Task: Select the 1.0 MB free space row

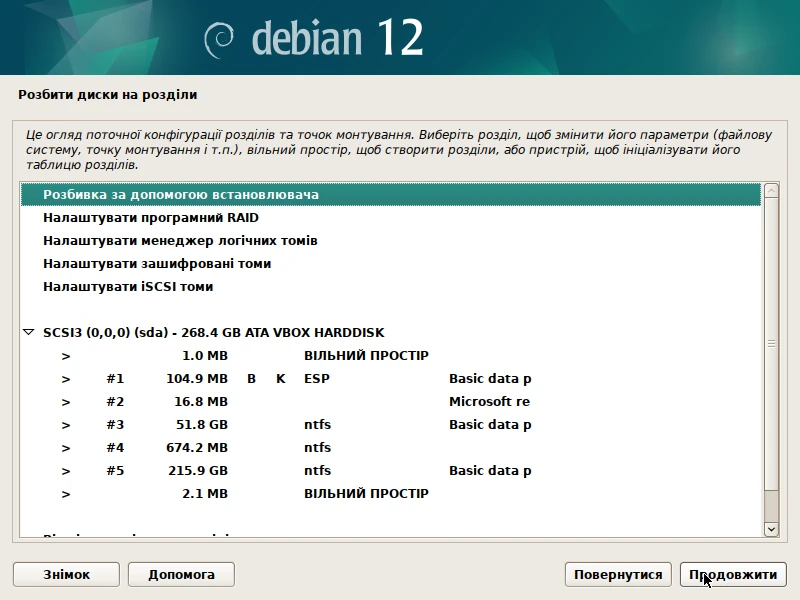Action: (391, 356)
